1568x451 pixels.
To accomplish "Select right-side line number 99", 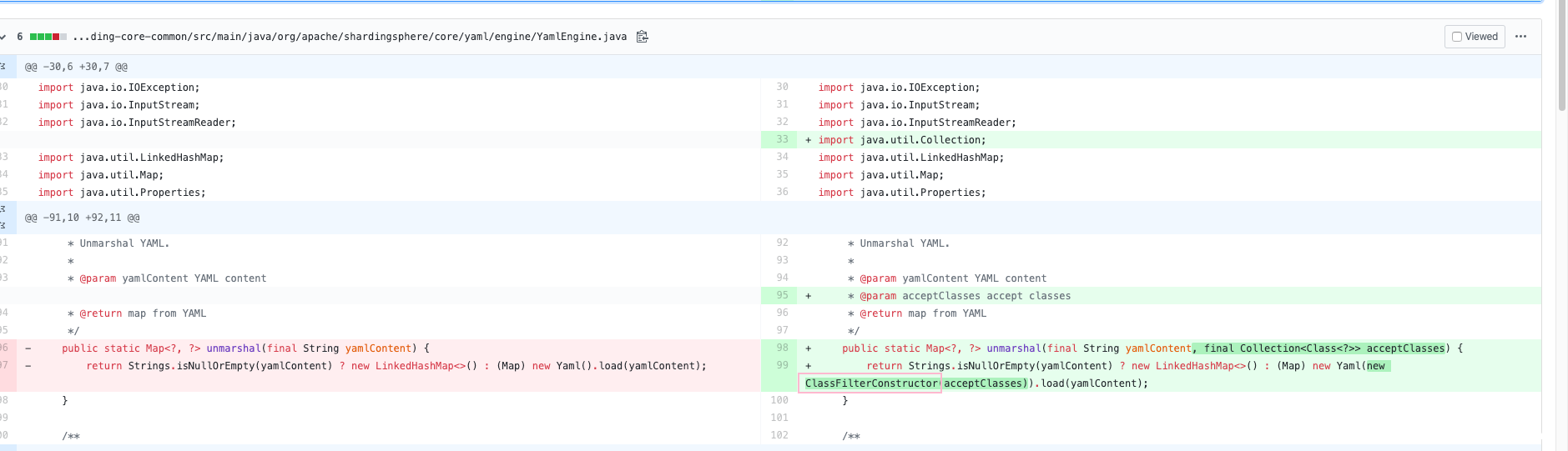I will pos(782,366).
